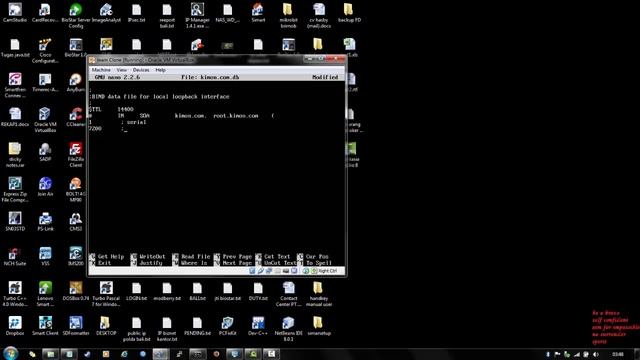Click the VirtualBox mouse integration indicator

pyautogui.click(x=305, y=271)
